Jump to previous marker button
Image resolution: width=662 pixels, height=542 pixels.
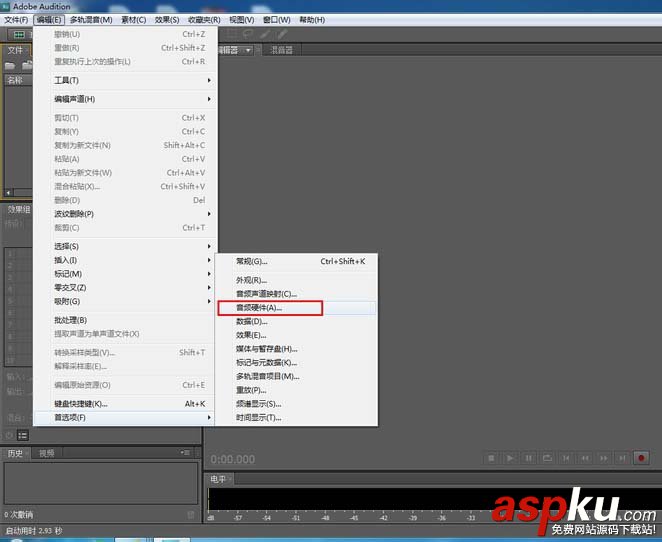(566, 458)
